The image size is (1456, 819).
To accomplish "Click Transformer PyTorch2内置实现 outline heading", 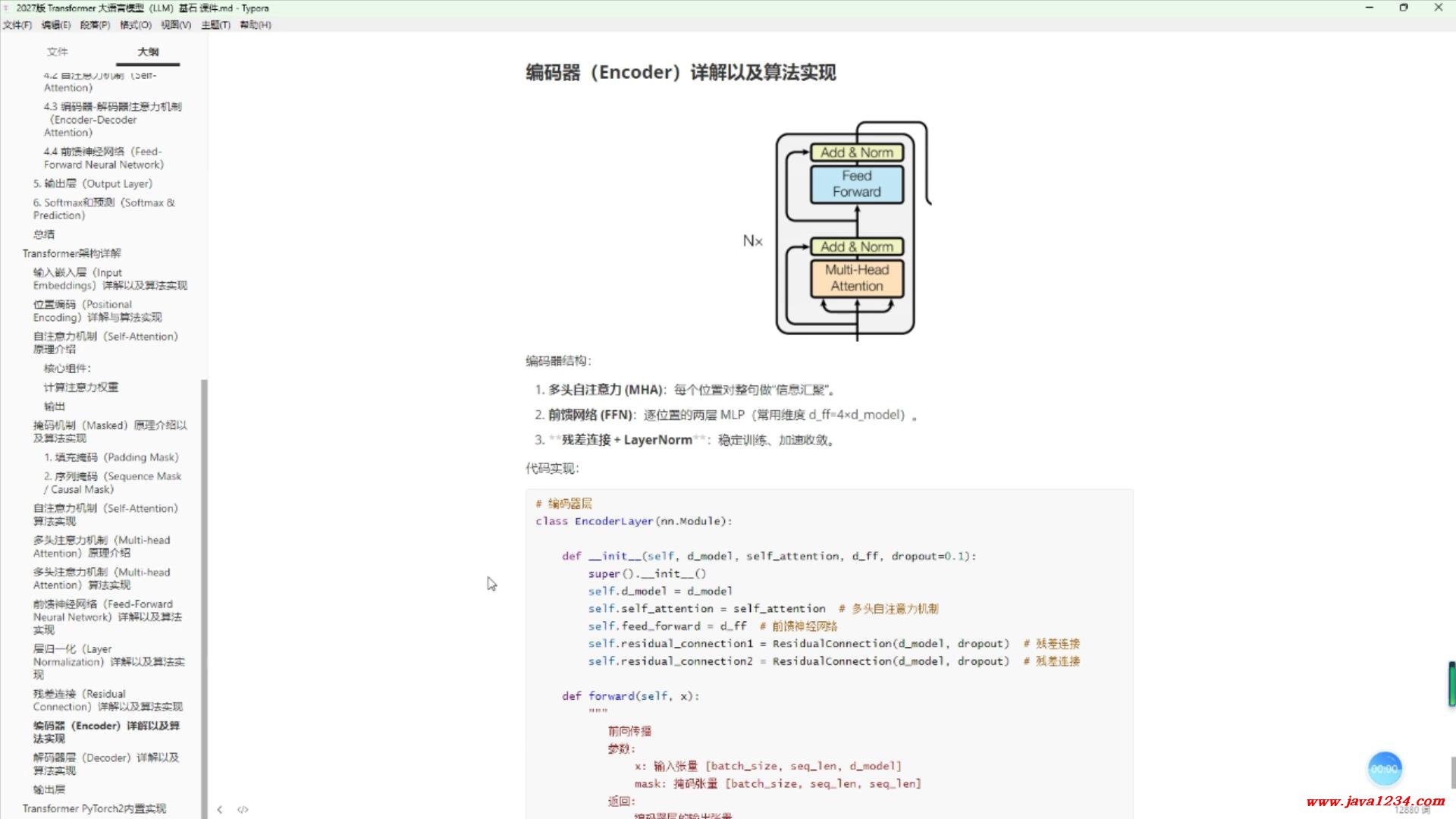I will pyautogui.click(x=94, y=808).
